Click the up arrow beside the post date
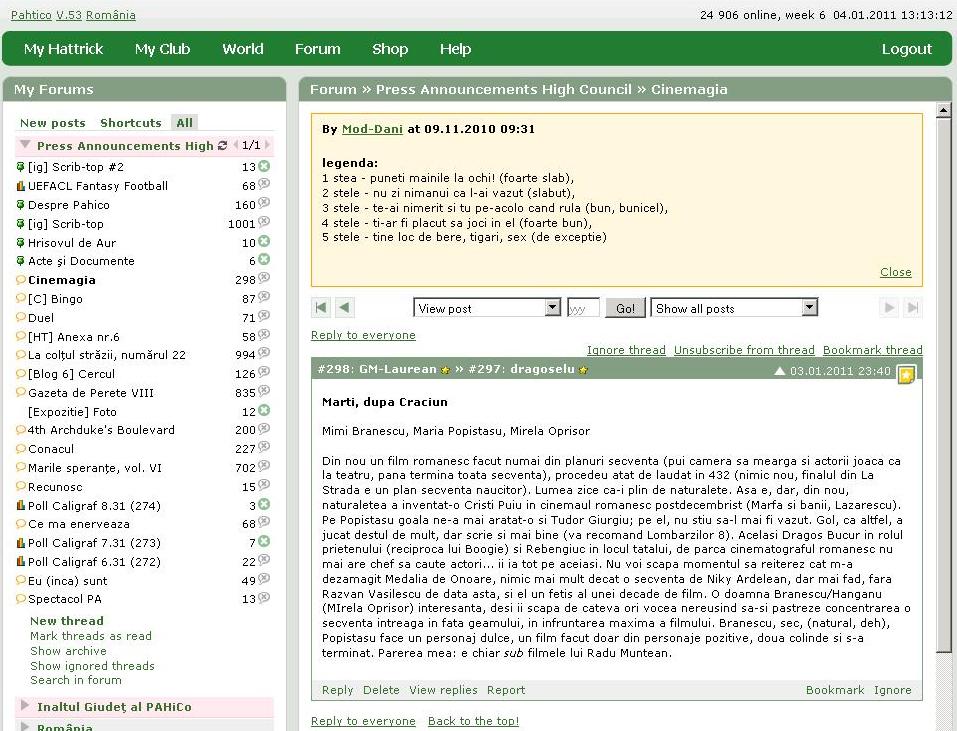This screenshot has width=957, height=731. [781, 371]
